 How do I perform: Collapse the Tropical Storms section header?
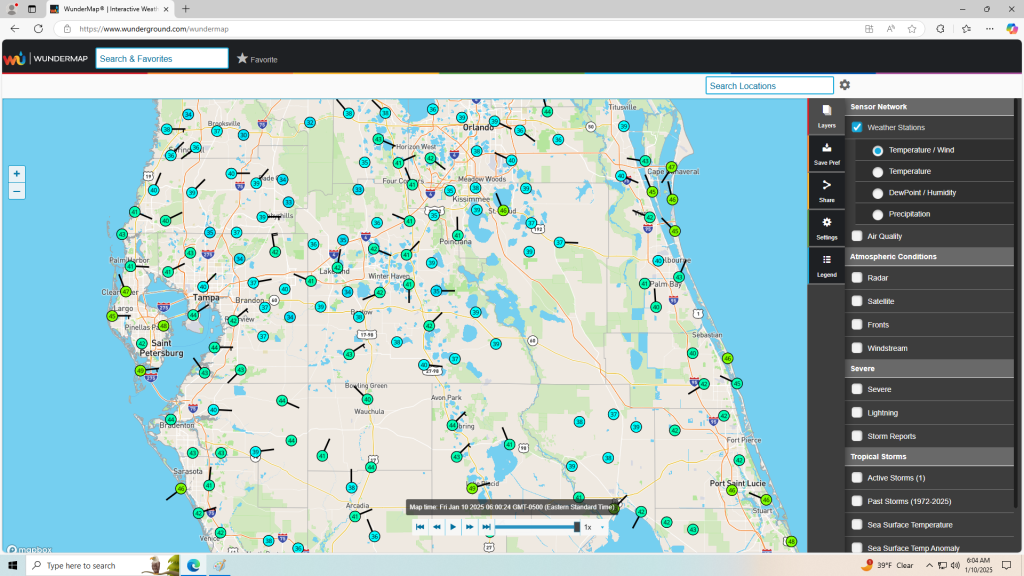[x=878, y=457]
